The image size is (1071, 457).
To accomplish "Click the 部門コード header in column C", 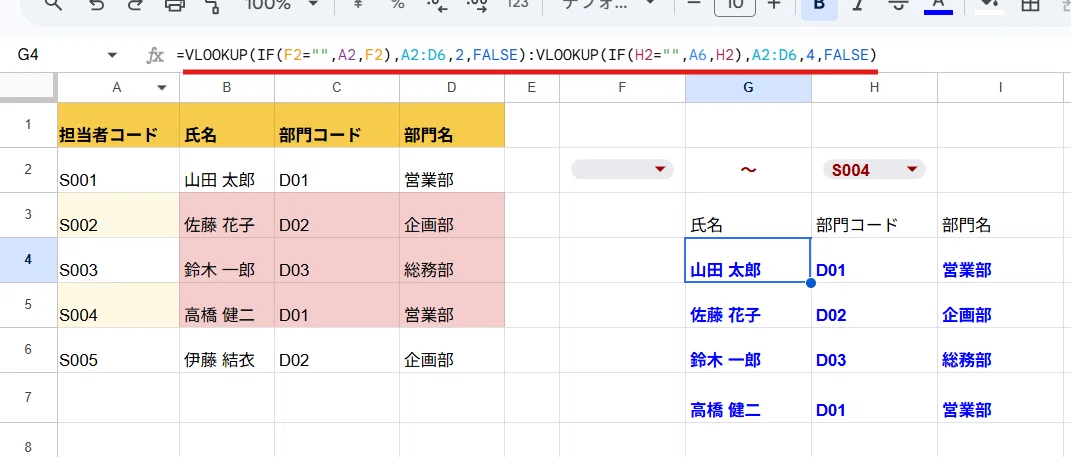I will coord(337,125).
